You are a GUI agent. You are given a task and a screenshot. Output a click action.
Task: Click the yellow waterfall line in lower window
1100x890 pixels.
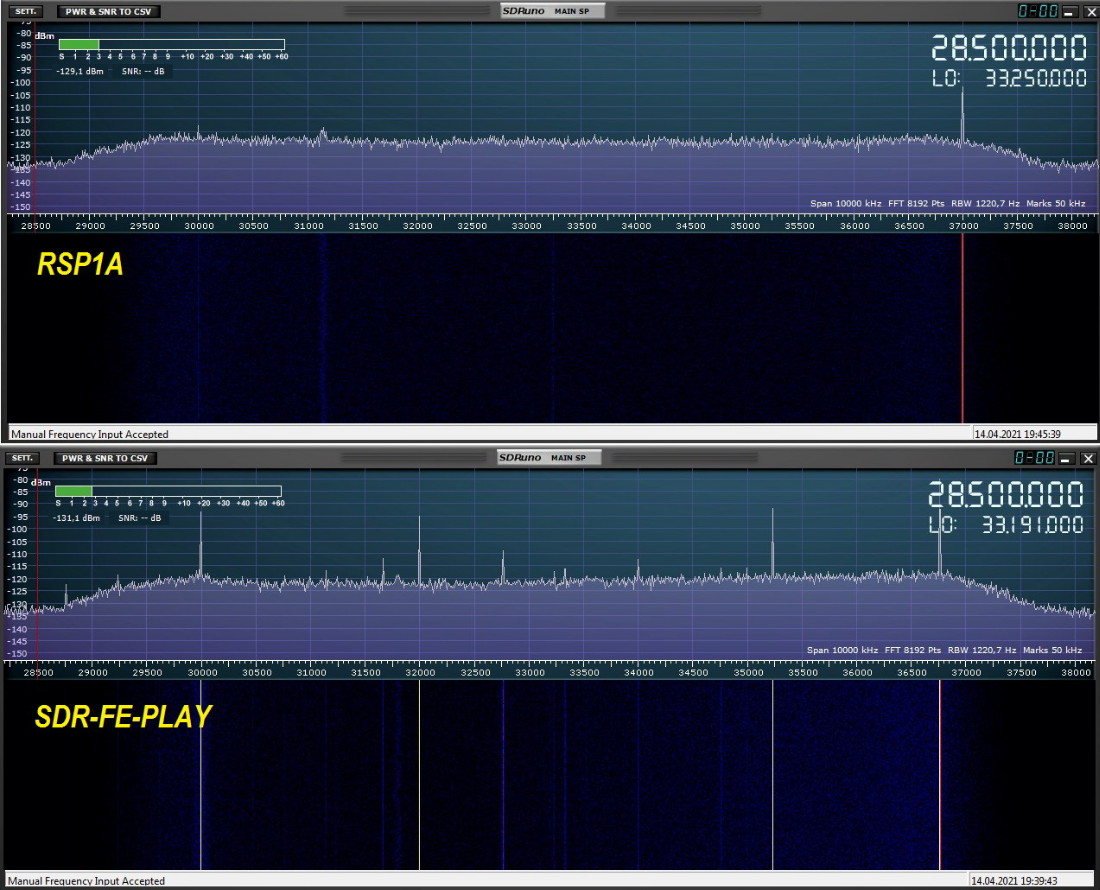(420, 775)
